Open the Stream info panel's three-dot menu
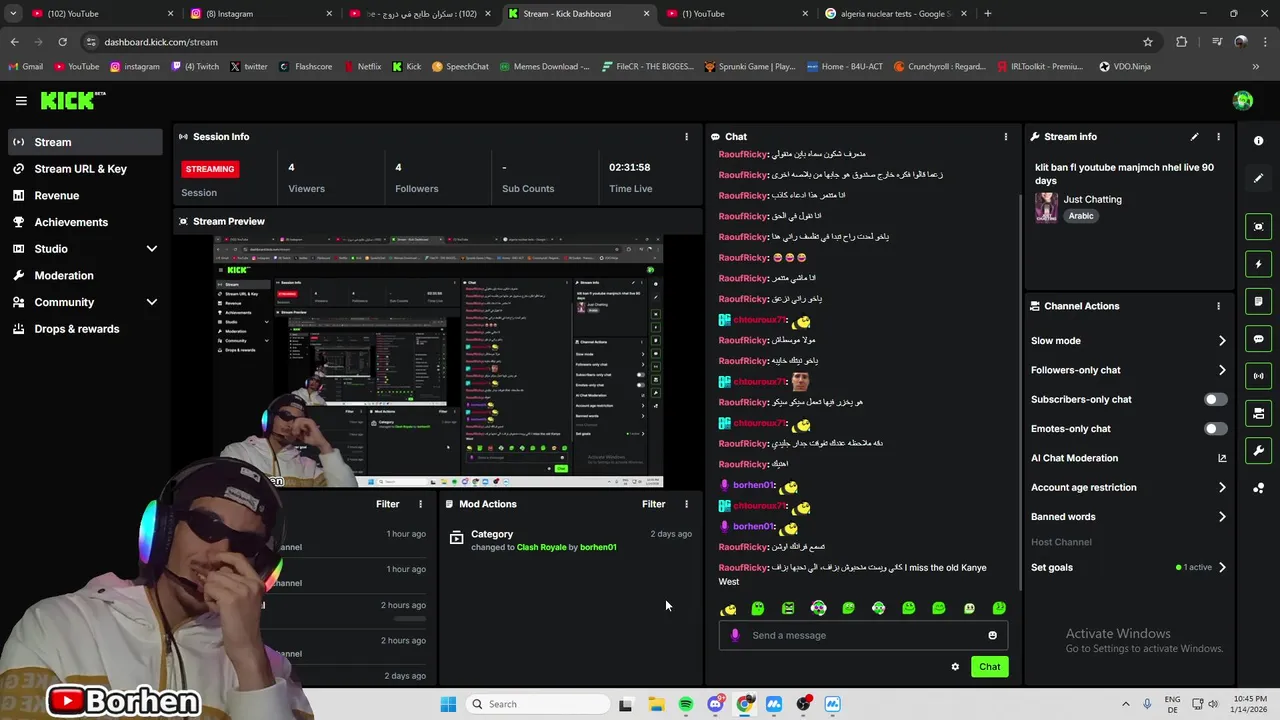 click(x=1218, y=137)
